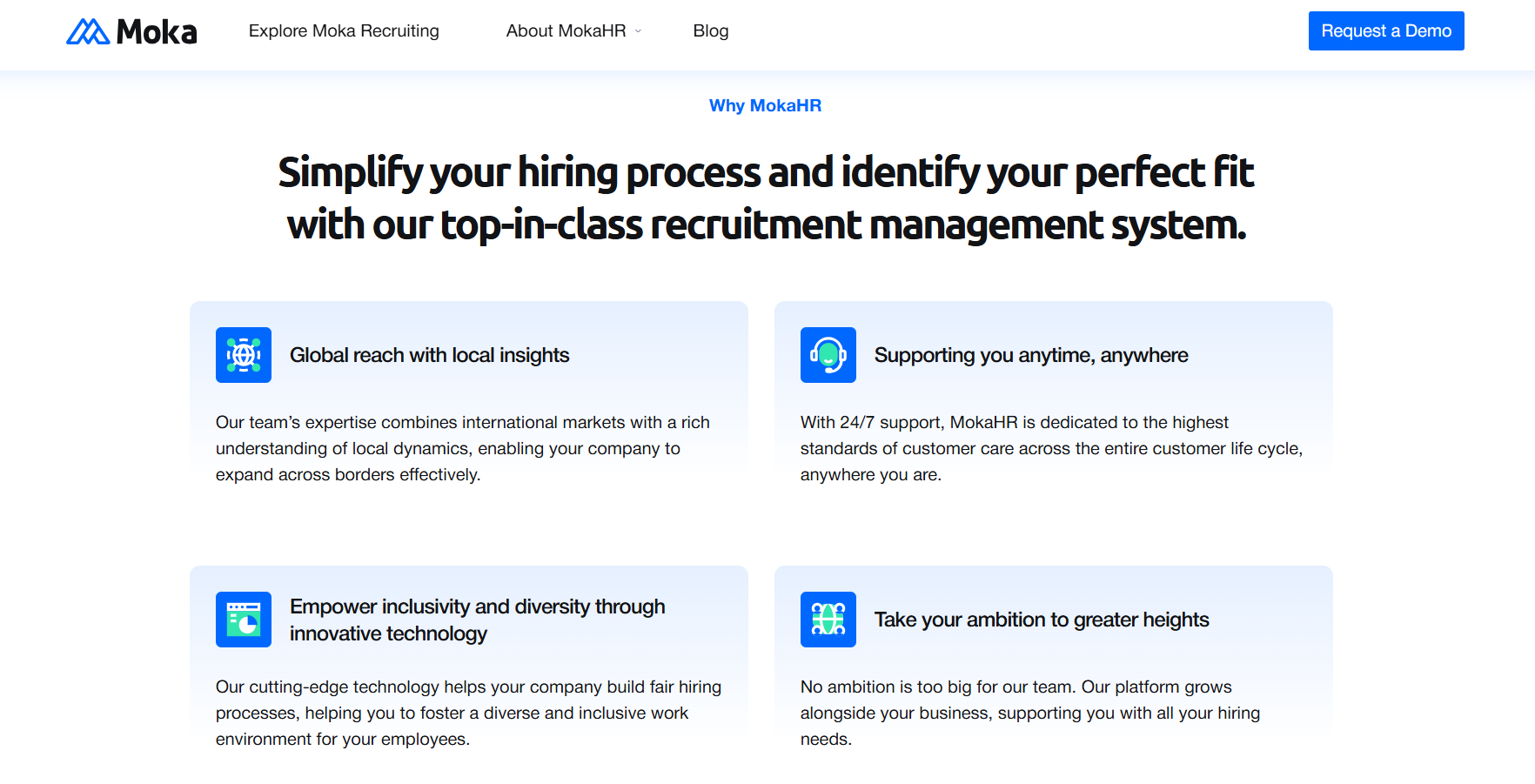Click Empower inclusivity and diversity card title
The image size is (1535, 784).
pyautogui.click(x=478, y=620)
